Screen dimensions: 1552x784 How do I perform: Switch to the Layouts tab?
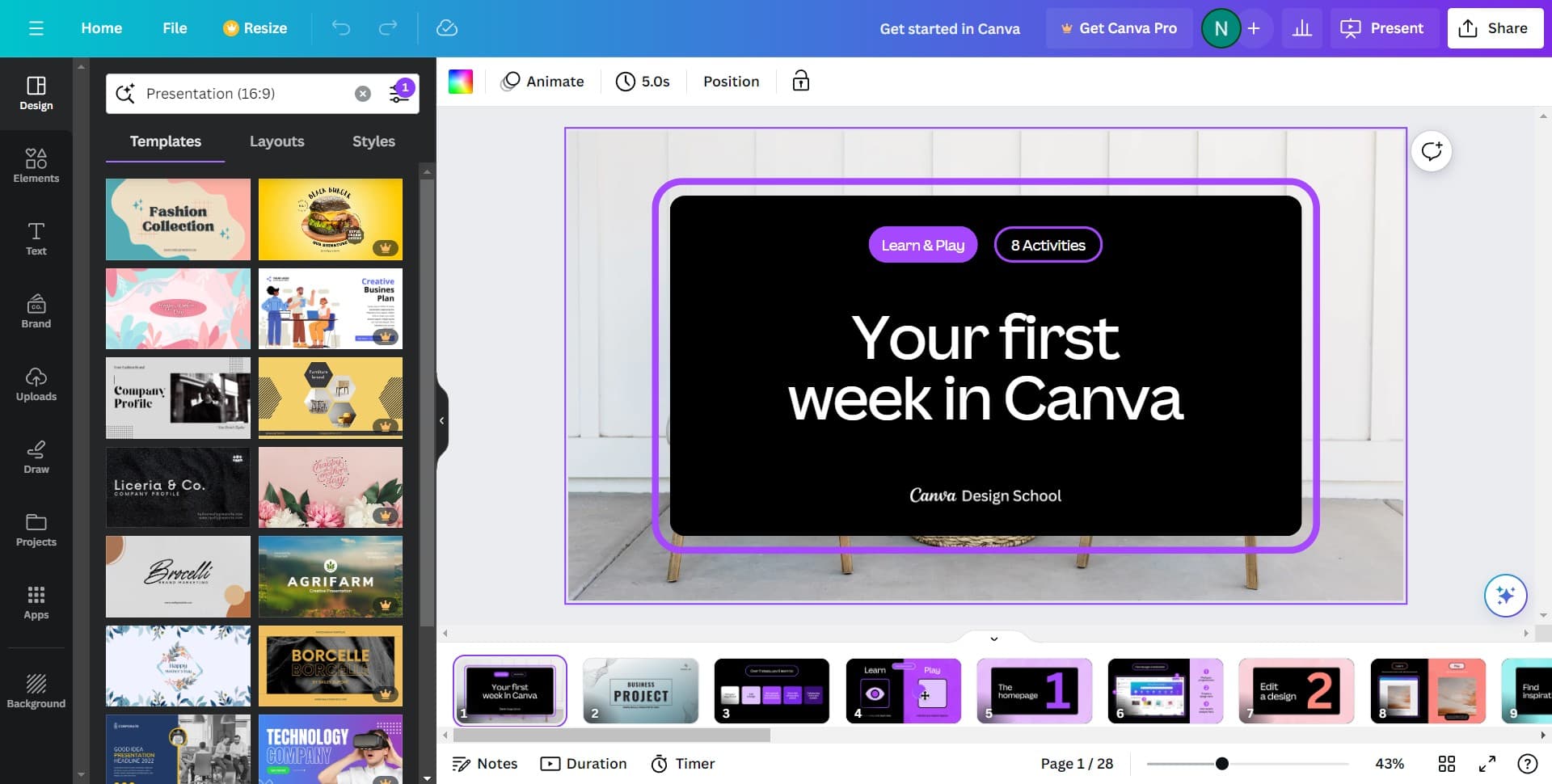pos(276,141)
